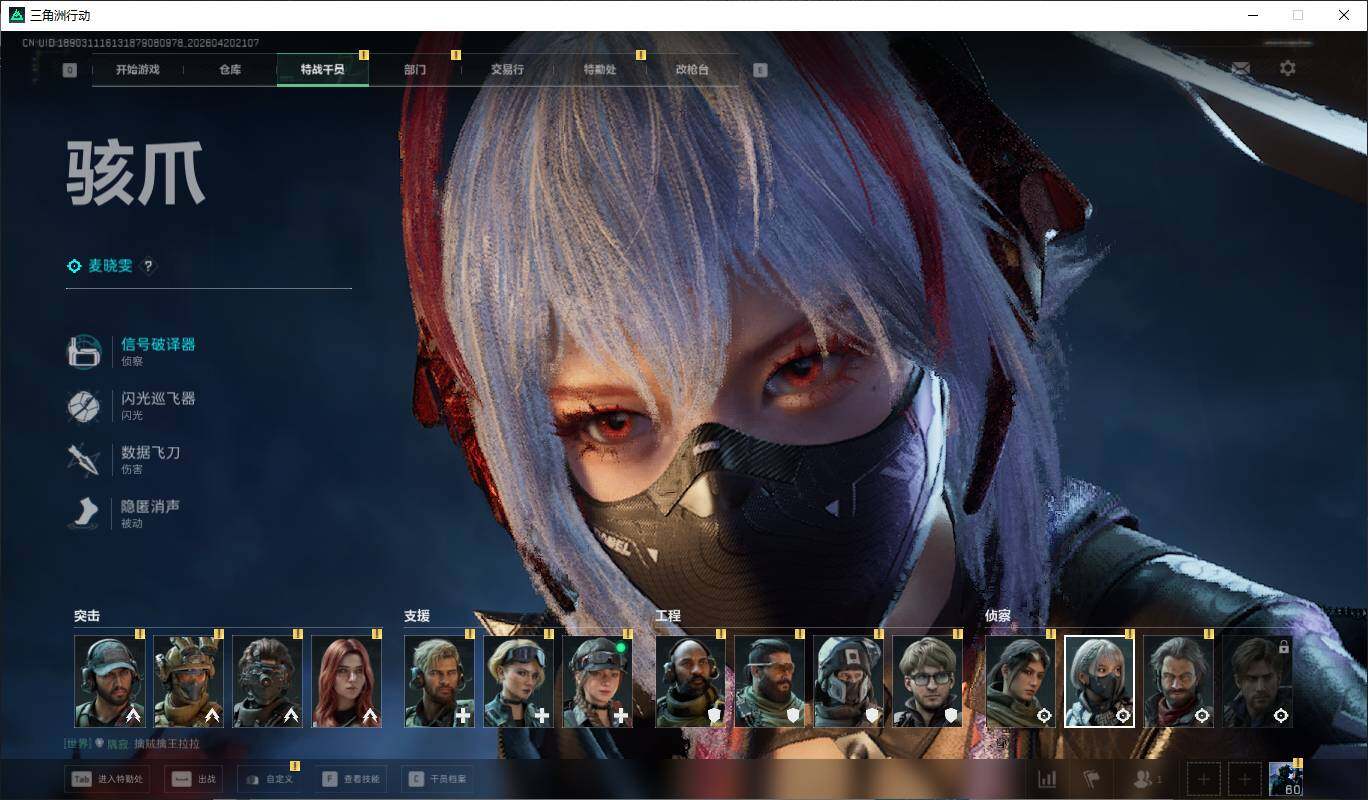Choose the blonde 支援 woman with goggles
Viewport: 1368px width, 800px height.
click(519, 681)
